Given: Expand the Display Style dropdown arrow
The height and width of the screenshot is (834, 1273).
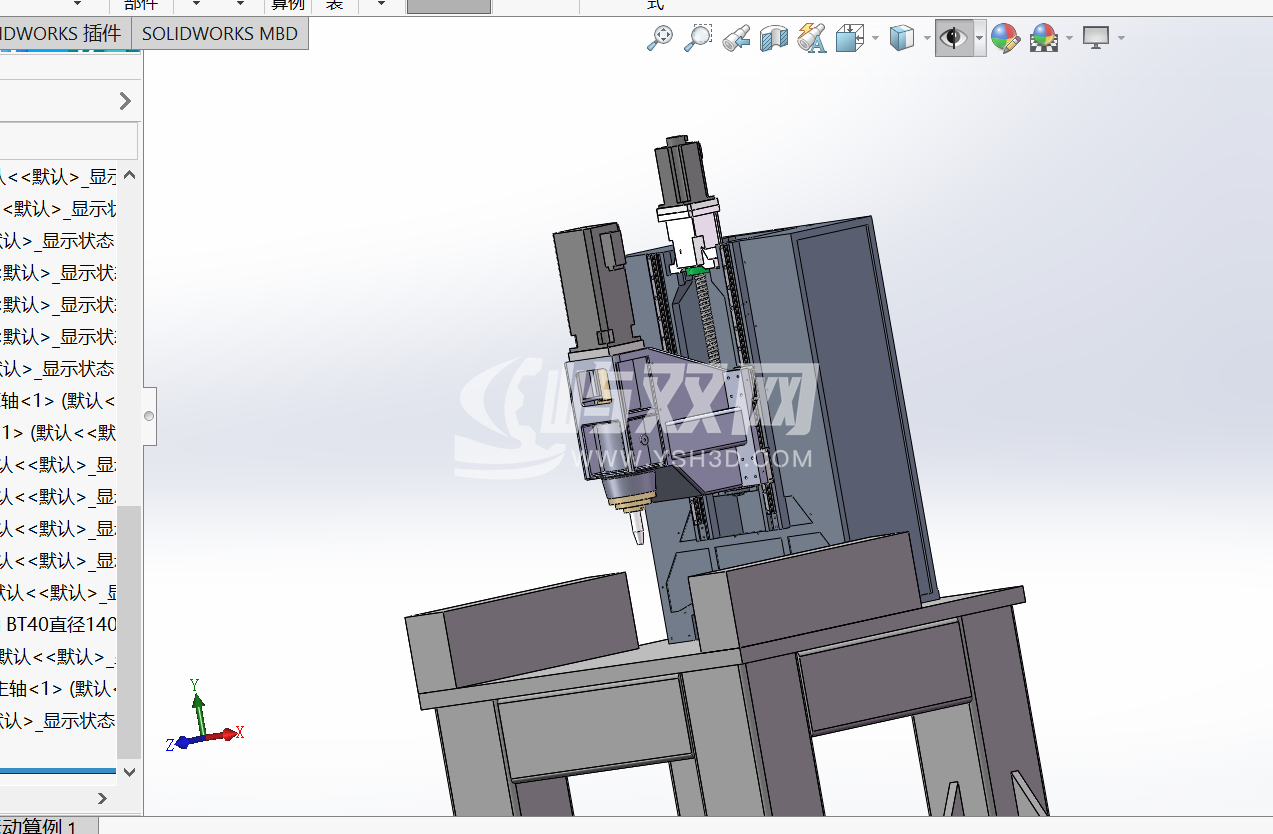Looking at the screenshot, I should pos(927,38).
